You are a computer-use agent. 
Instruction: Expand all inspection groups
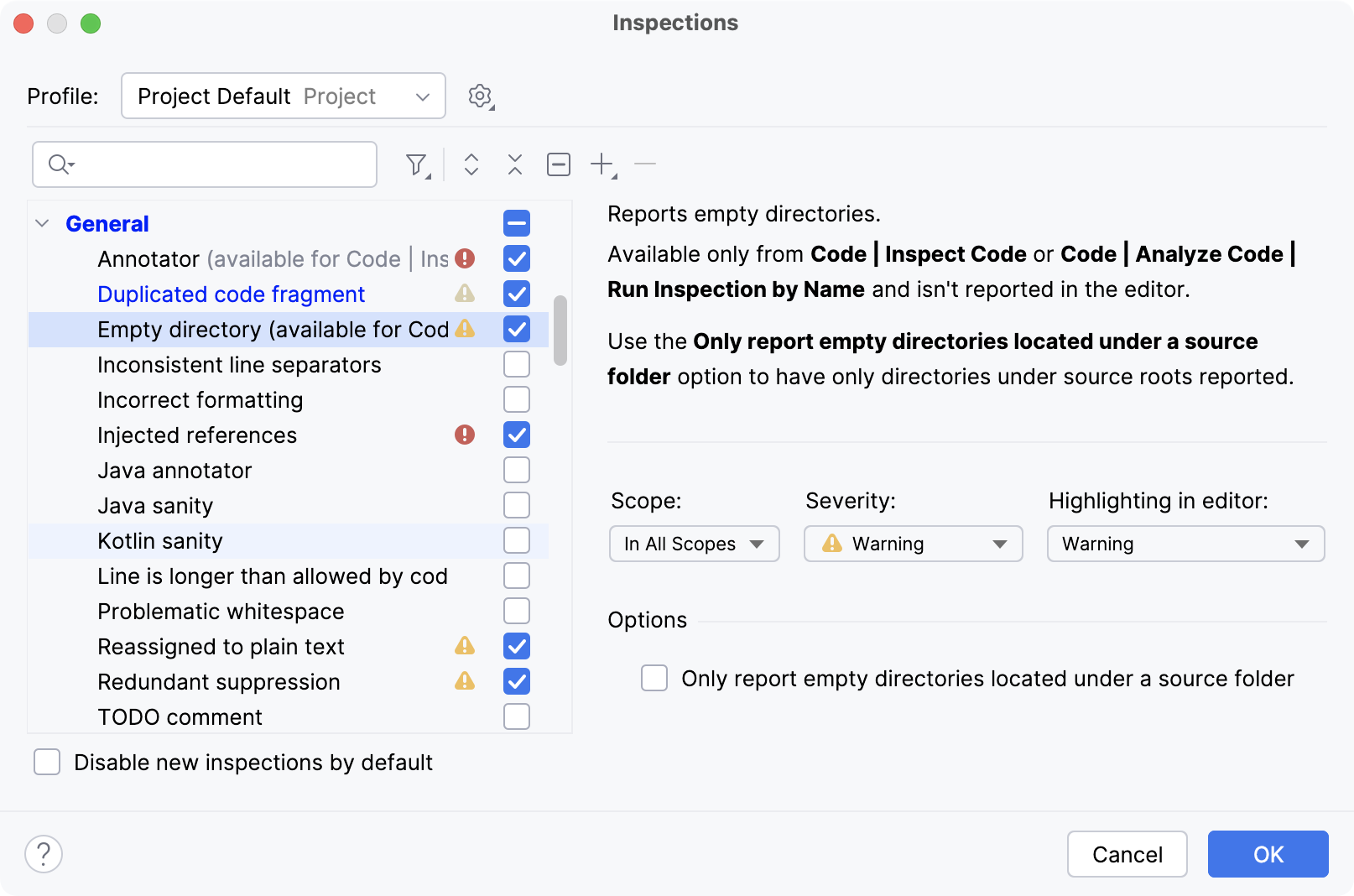471,164
